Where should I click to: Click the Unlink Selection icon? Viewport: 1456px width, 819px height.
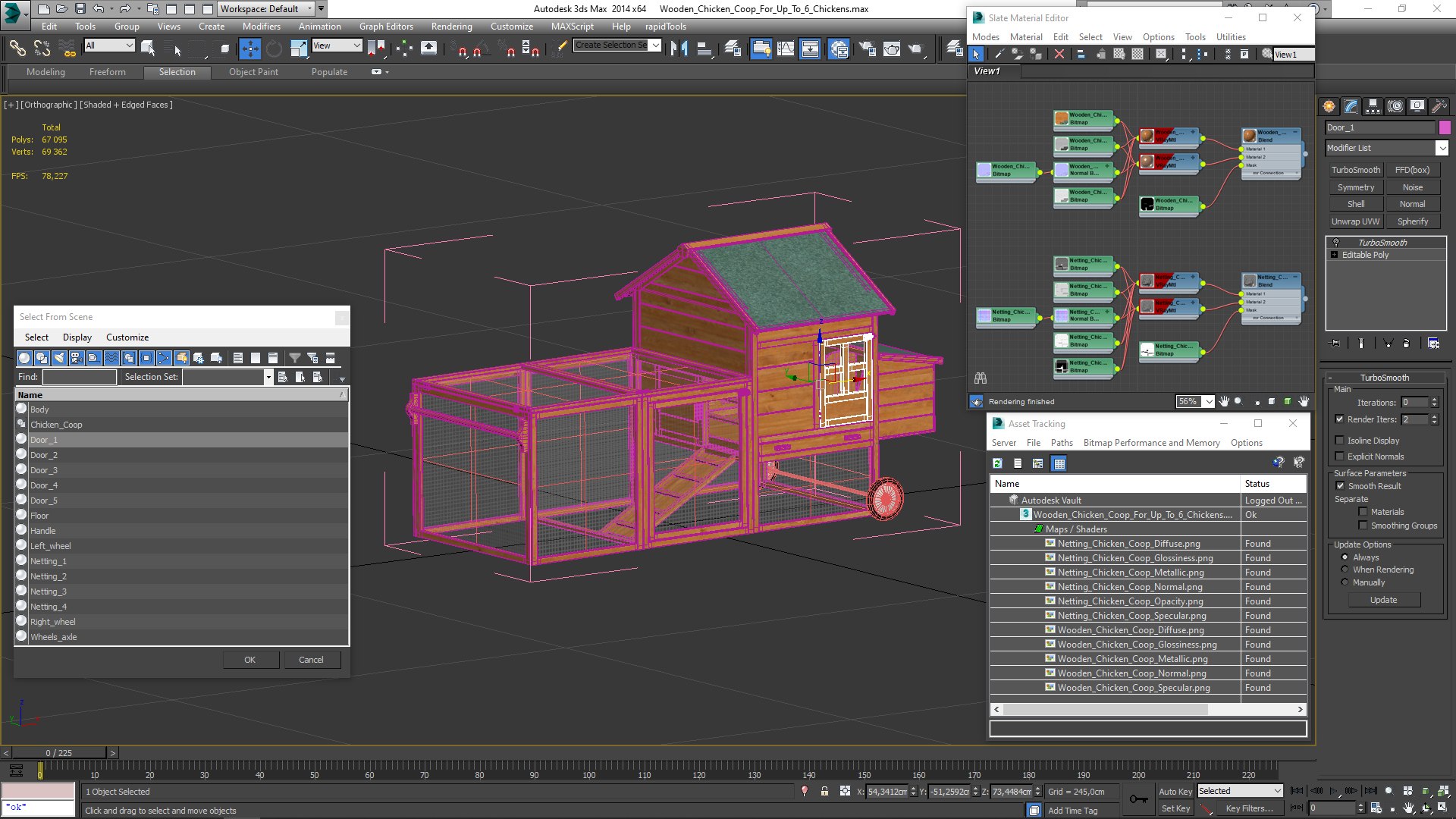click(42, 49)
